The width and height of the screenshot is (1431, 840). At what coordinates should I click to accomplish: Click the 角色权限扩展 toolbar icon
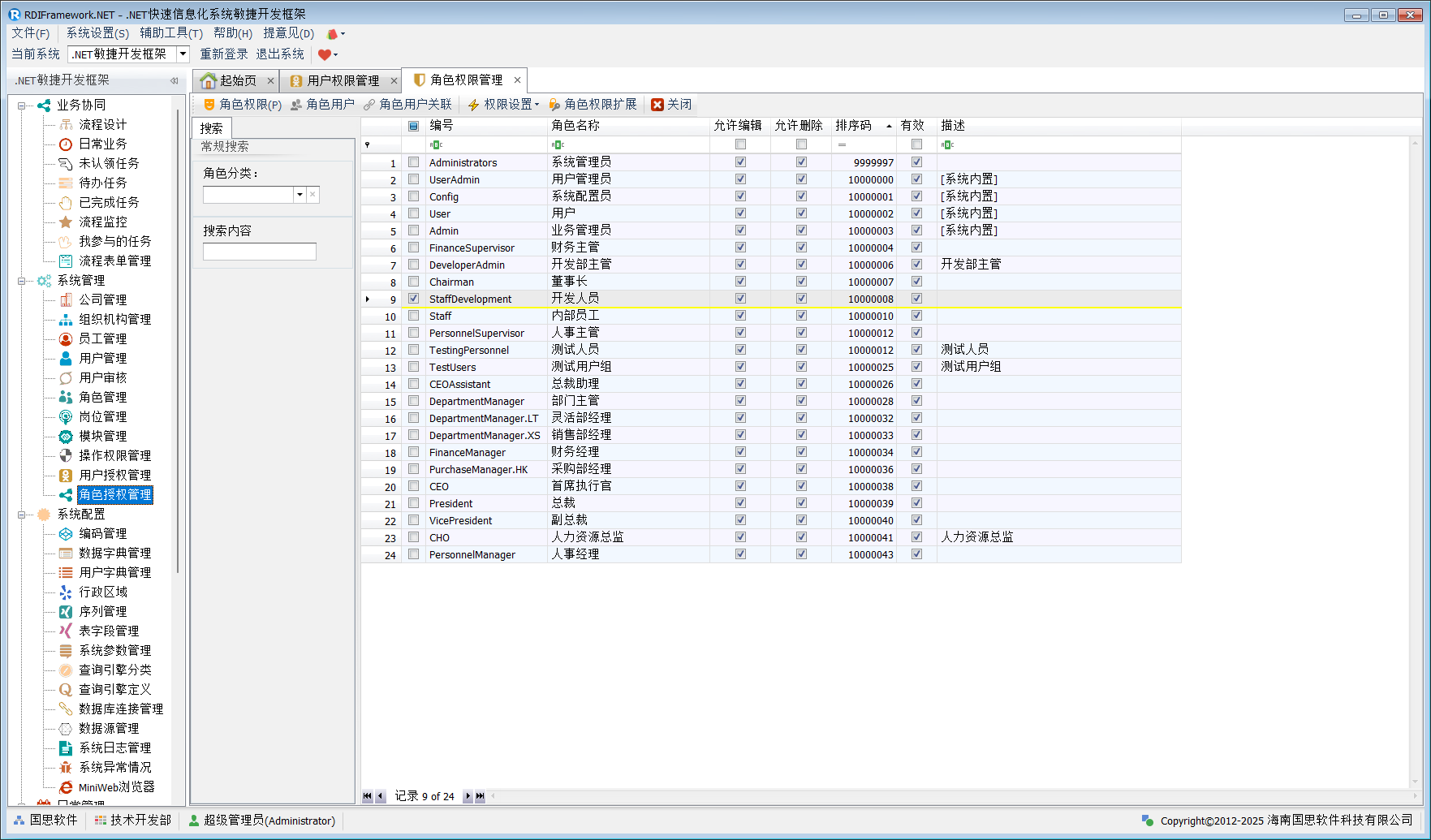coord(554,105)
